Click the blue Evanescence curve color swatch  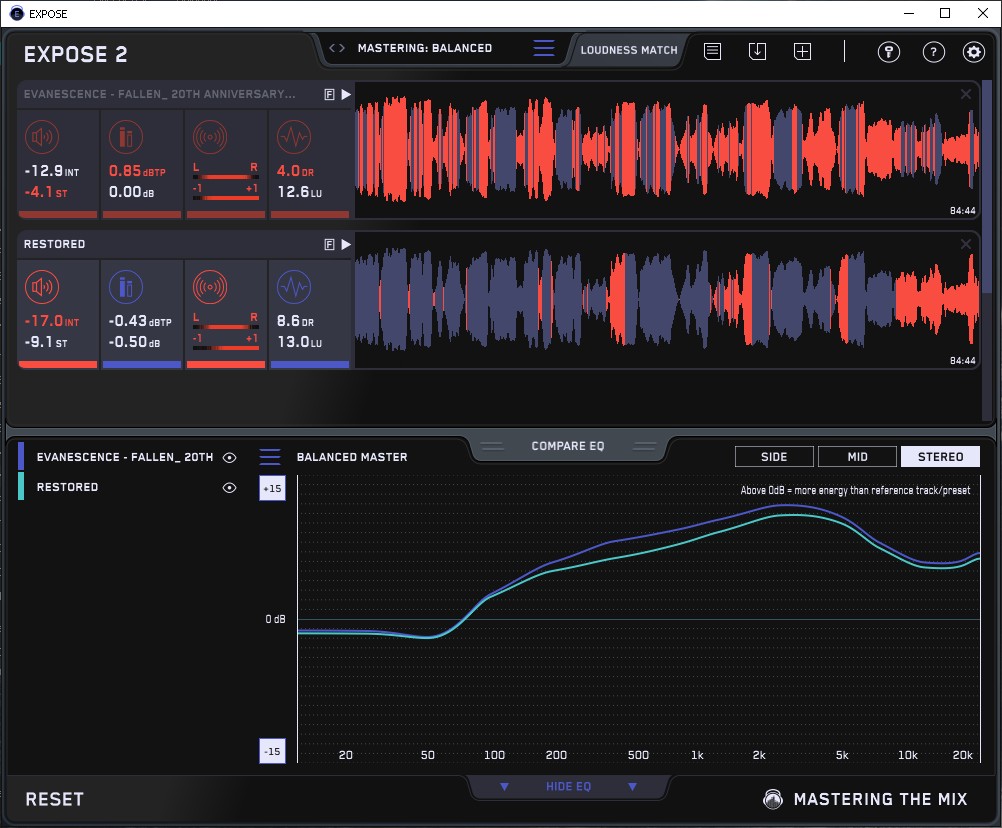21,456
